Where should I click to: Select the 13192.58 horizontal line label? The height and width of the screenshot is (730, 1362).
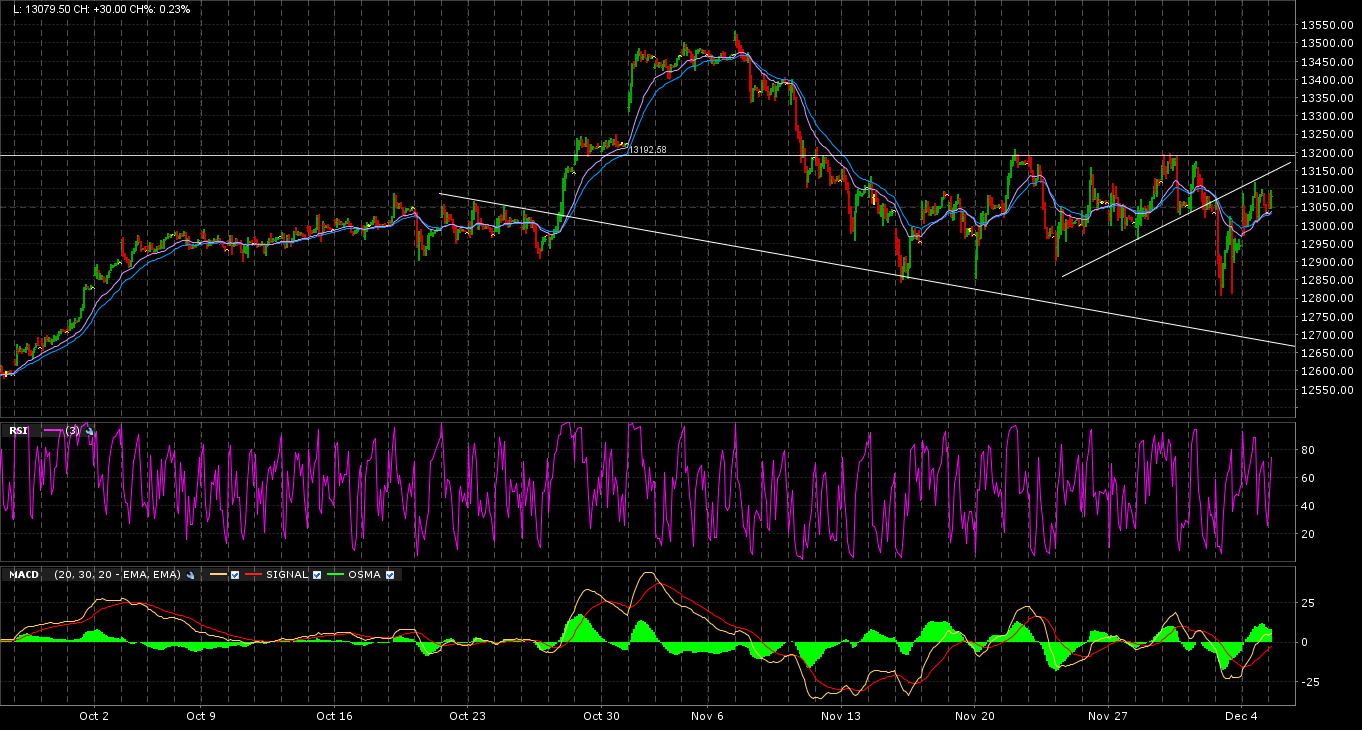647,149
